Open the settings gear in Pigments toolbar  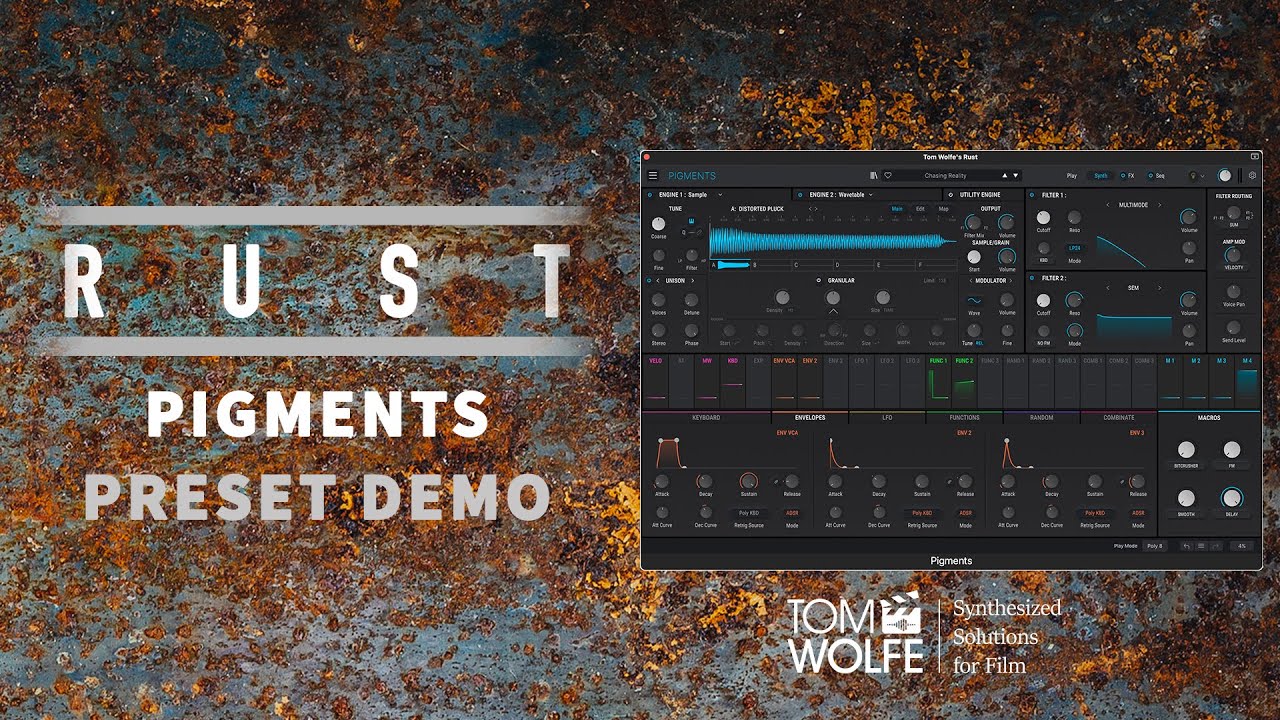(1252, 176)
